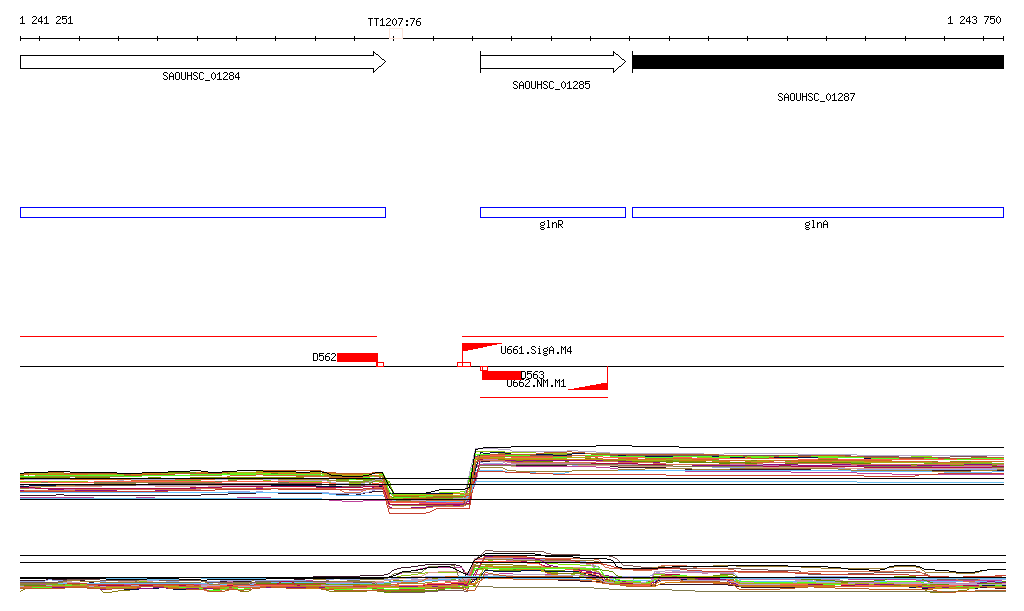This screenshot has height=611, width=1024.
Task: Click the start coordinate 1 241 251
Action: (46, 20)
